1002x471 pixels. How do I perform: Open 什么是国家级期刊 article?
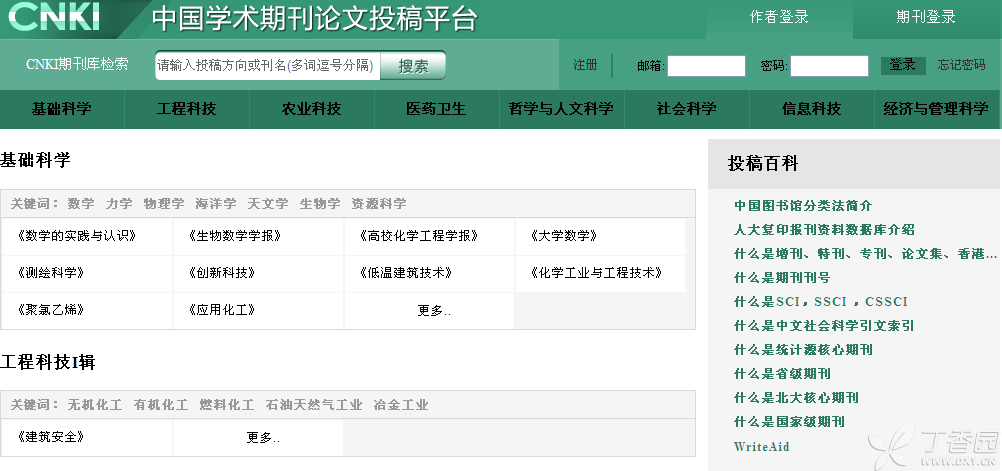tap(789, 422)
